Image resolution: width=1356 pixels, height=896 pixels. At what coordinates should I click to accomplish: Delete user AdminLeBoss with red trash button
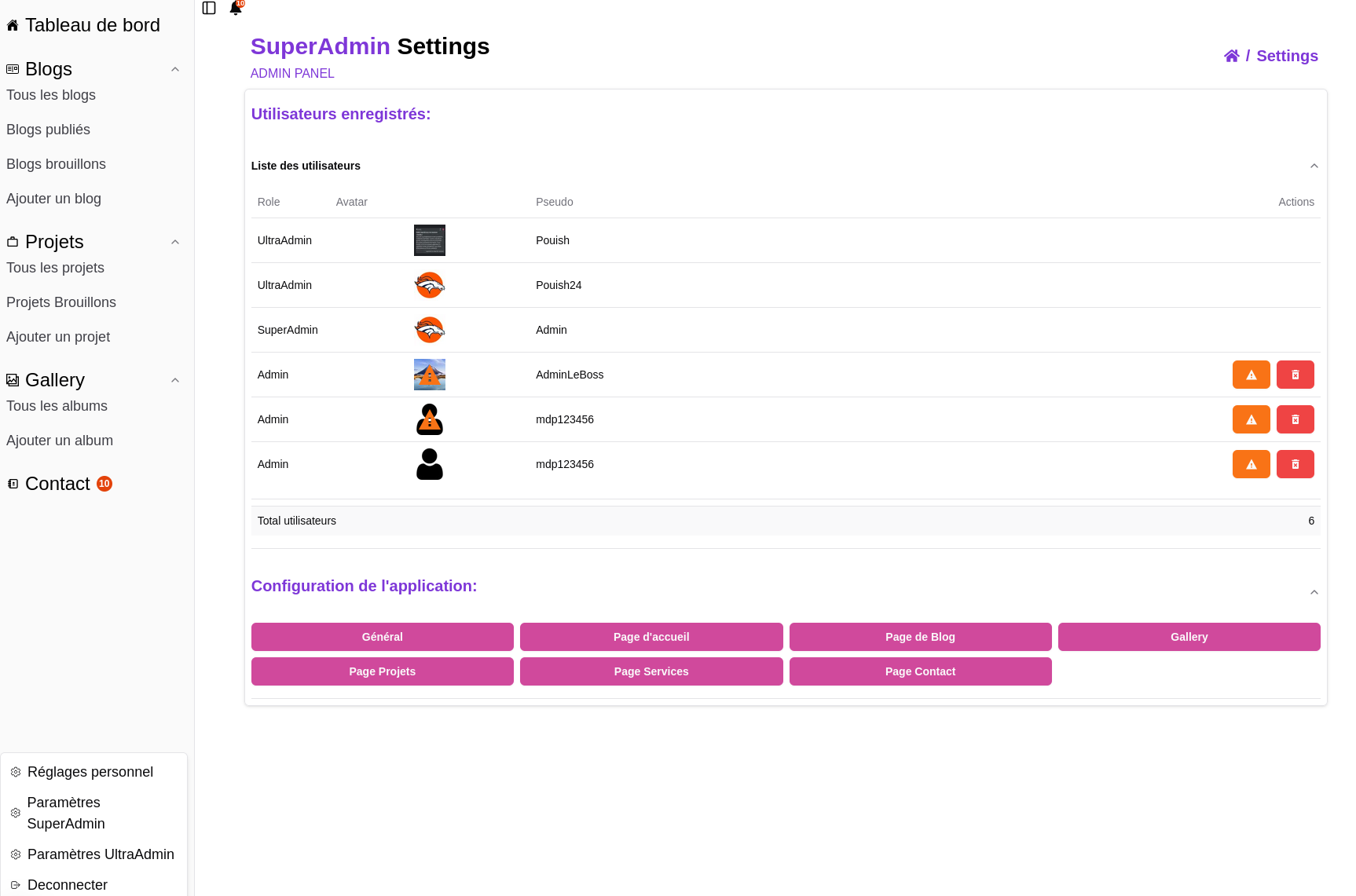tap(1295, 375)
